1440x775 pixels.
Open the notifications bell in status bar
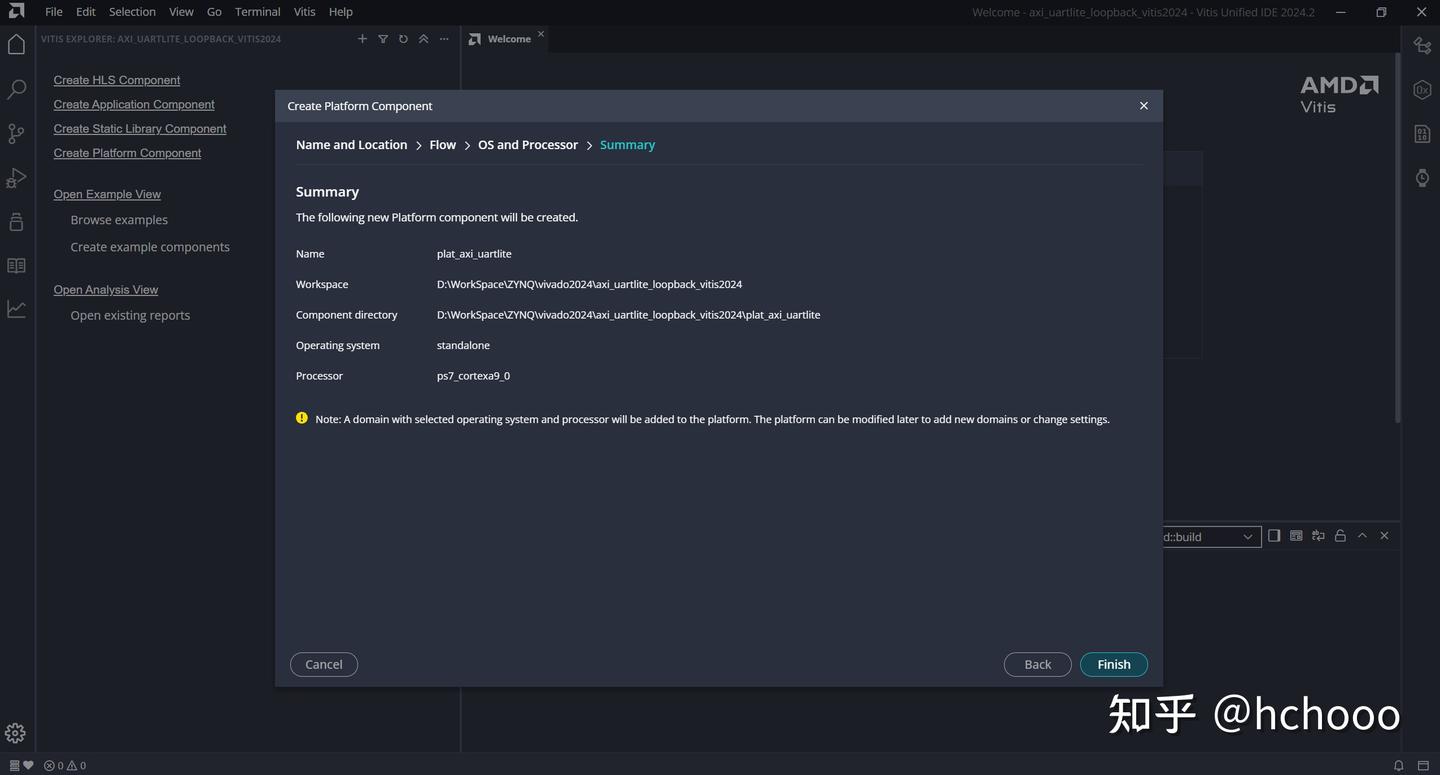tap(1399, 766)
